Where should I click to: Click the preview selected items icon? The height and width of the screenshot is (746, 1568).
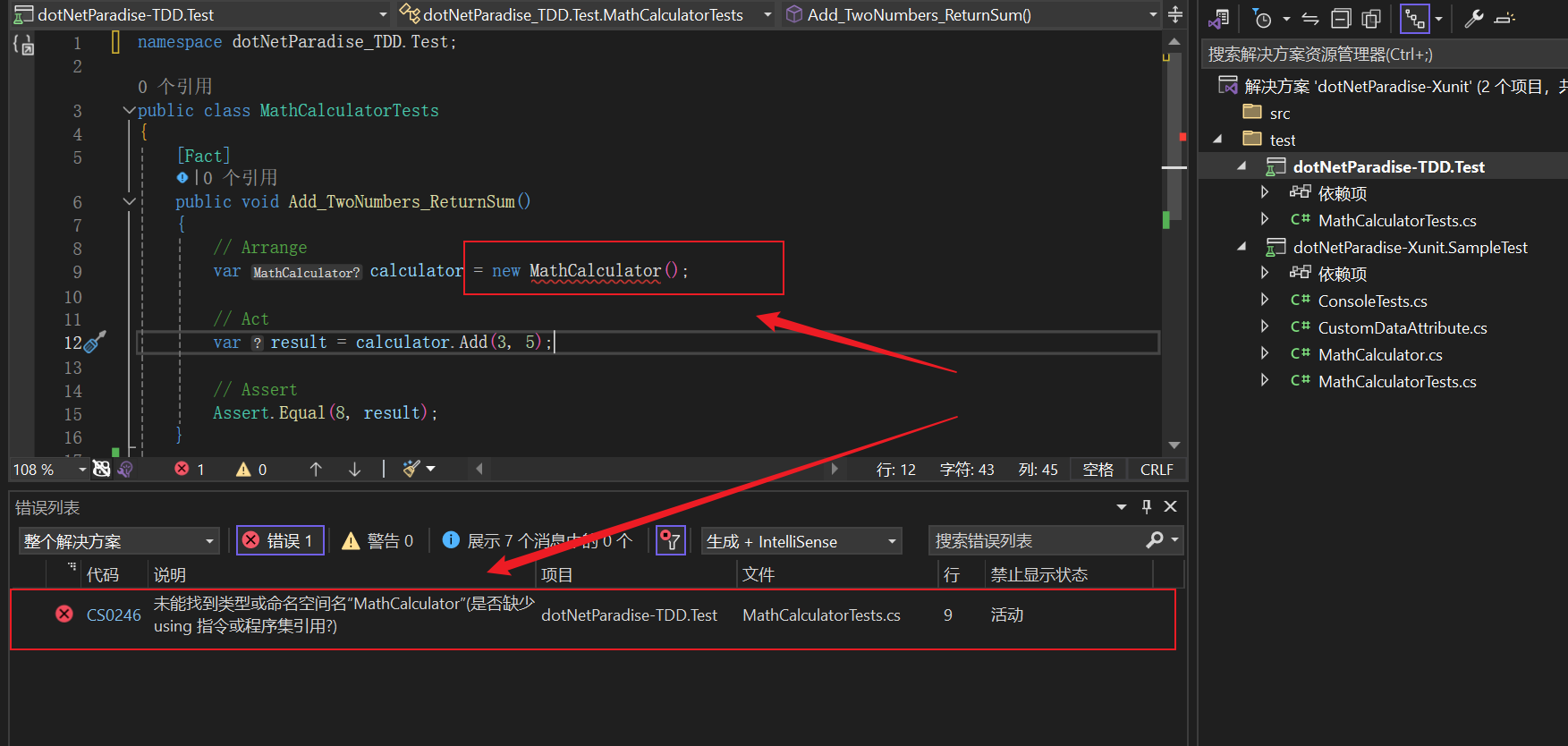click(x=1505, y=18)
